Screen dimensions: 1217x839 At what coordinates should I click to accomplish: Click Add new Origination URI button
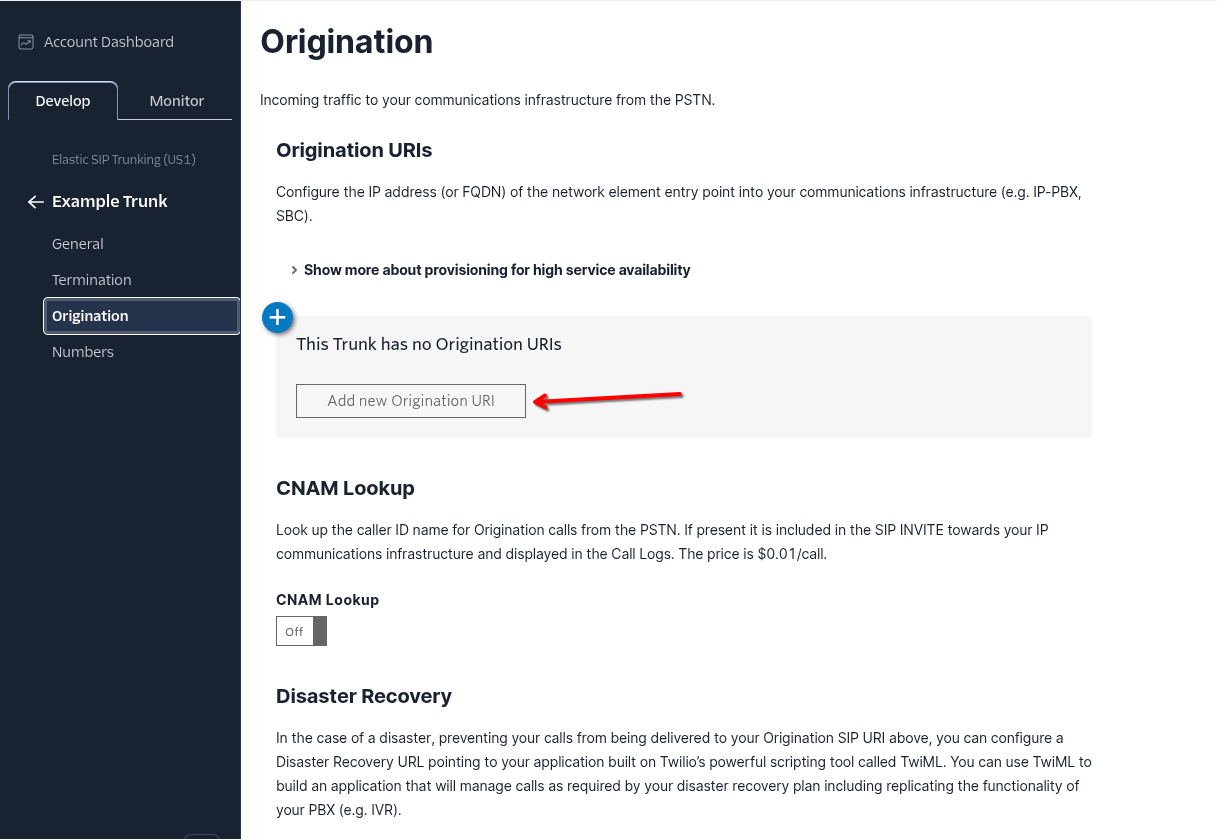(x=411, y=401)
